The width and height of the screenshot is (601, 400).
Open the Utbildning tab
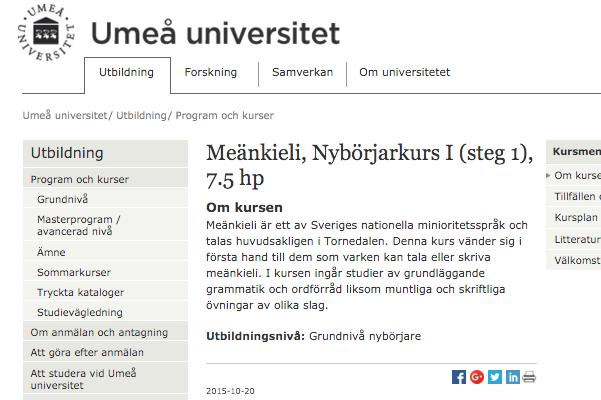(x=126, y=72)
